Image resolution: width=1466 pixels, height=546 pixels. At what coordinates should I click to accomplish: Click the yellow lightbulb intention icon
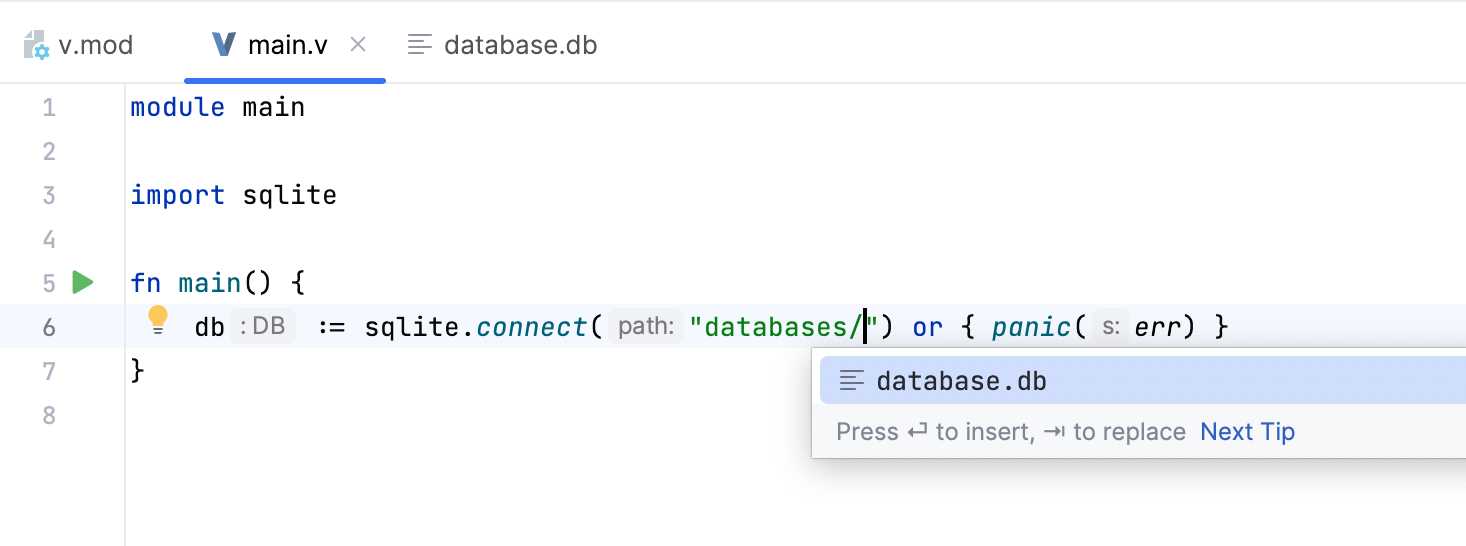pyautogui.click(x=158, y=320)
